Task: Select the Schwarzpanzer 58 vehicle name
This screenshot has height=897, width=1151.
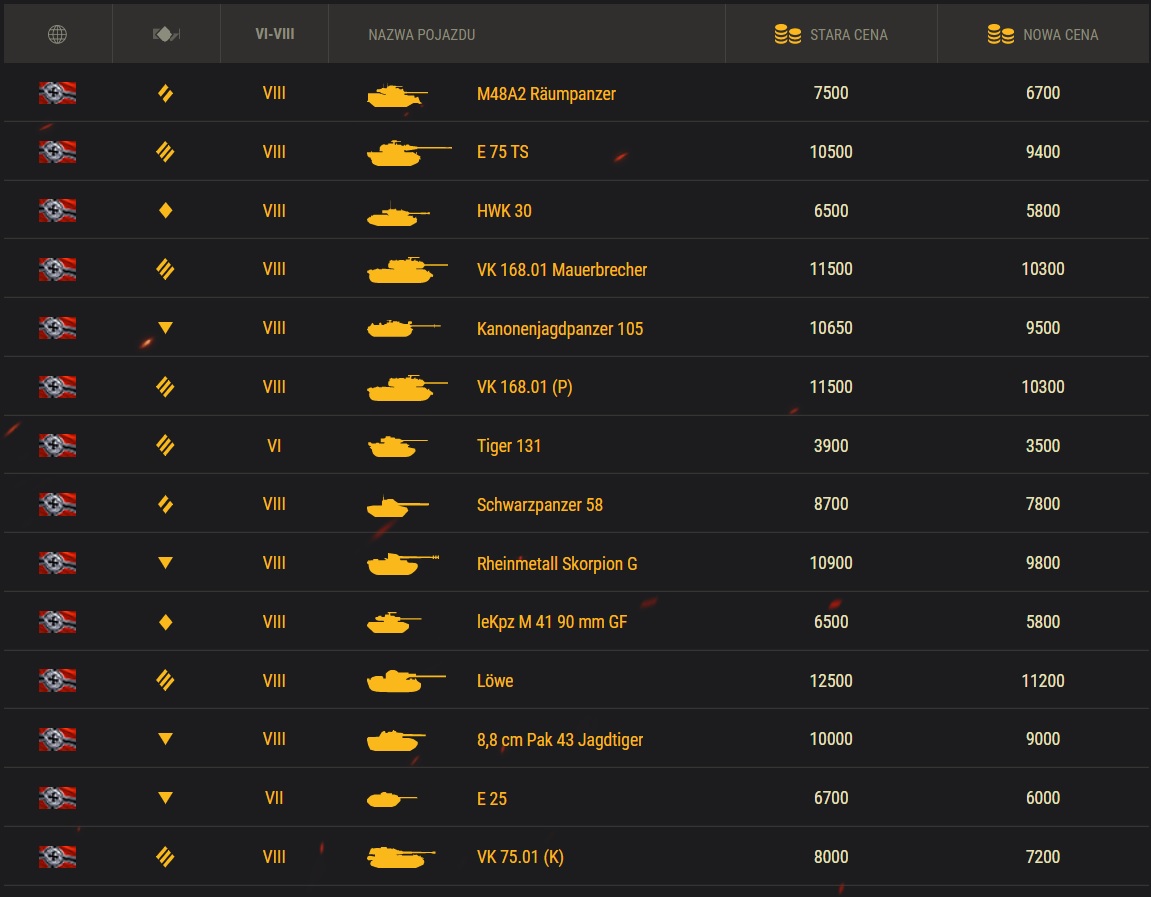Action: pyautogui.click(x=540, y=505)
